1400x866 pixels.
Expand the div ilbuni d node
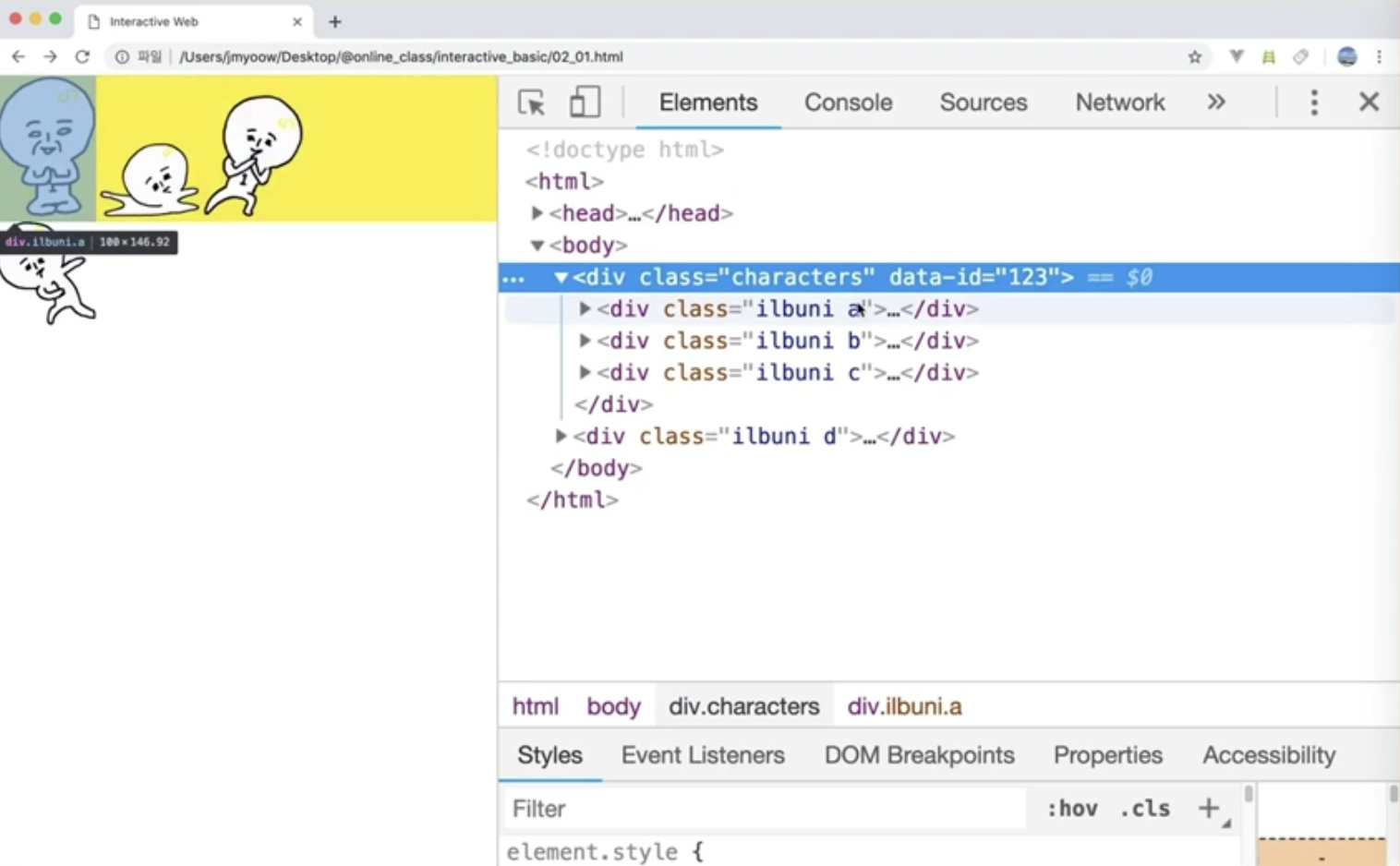pos(561,436)
